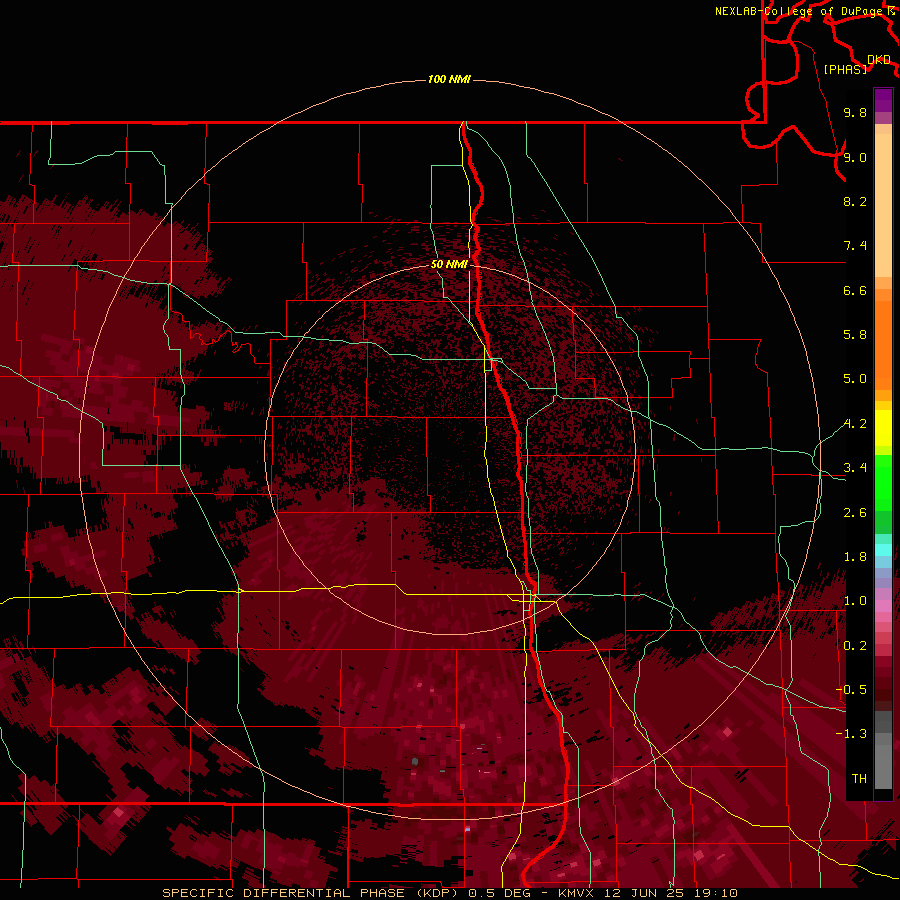The height and width of the screenshot is (900, 900).
Task: Click the TH label on the scale
Action: pyautogui.click(x=859, y=779)
